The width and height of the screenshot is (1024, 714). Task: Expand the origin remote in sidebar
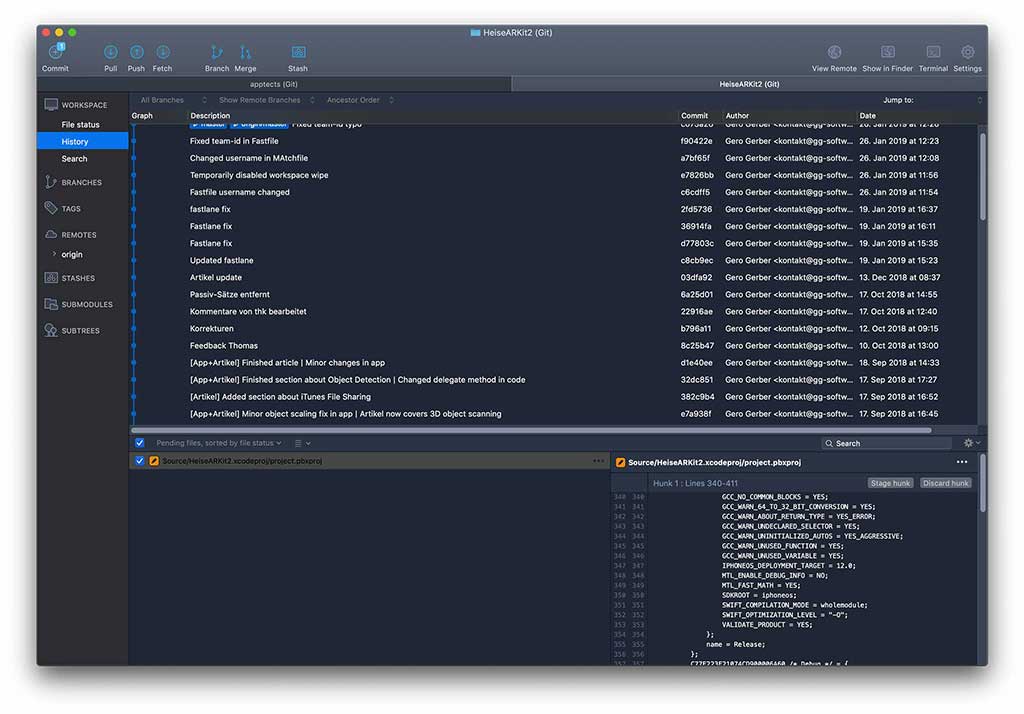[x=54, y=255]
